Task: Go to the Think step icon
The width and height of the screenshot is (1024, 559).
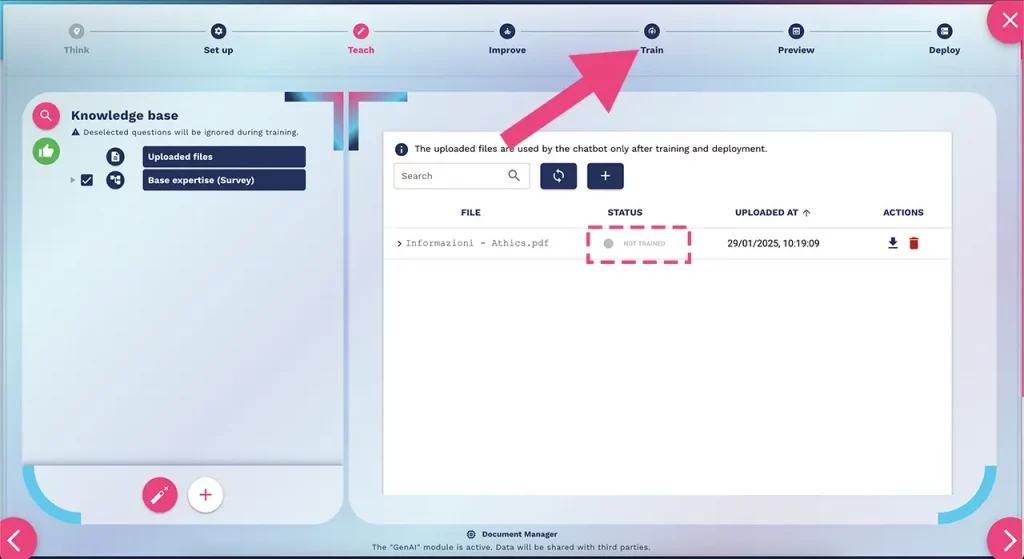Action: (x=76, y=31)
